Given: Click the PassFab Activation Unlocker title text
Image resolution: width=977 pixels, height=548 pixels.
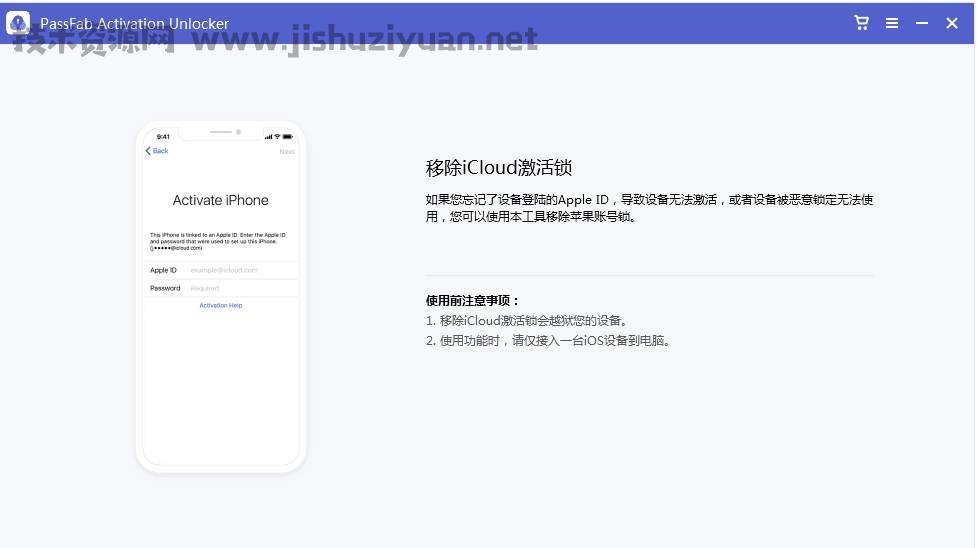Looking at the screenshot, I should click(135, 24).
